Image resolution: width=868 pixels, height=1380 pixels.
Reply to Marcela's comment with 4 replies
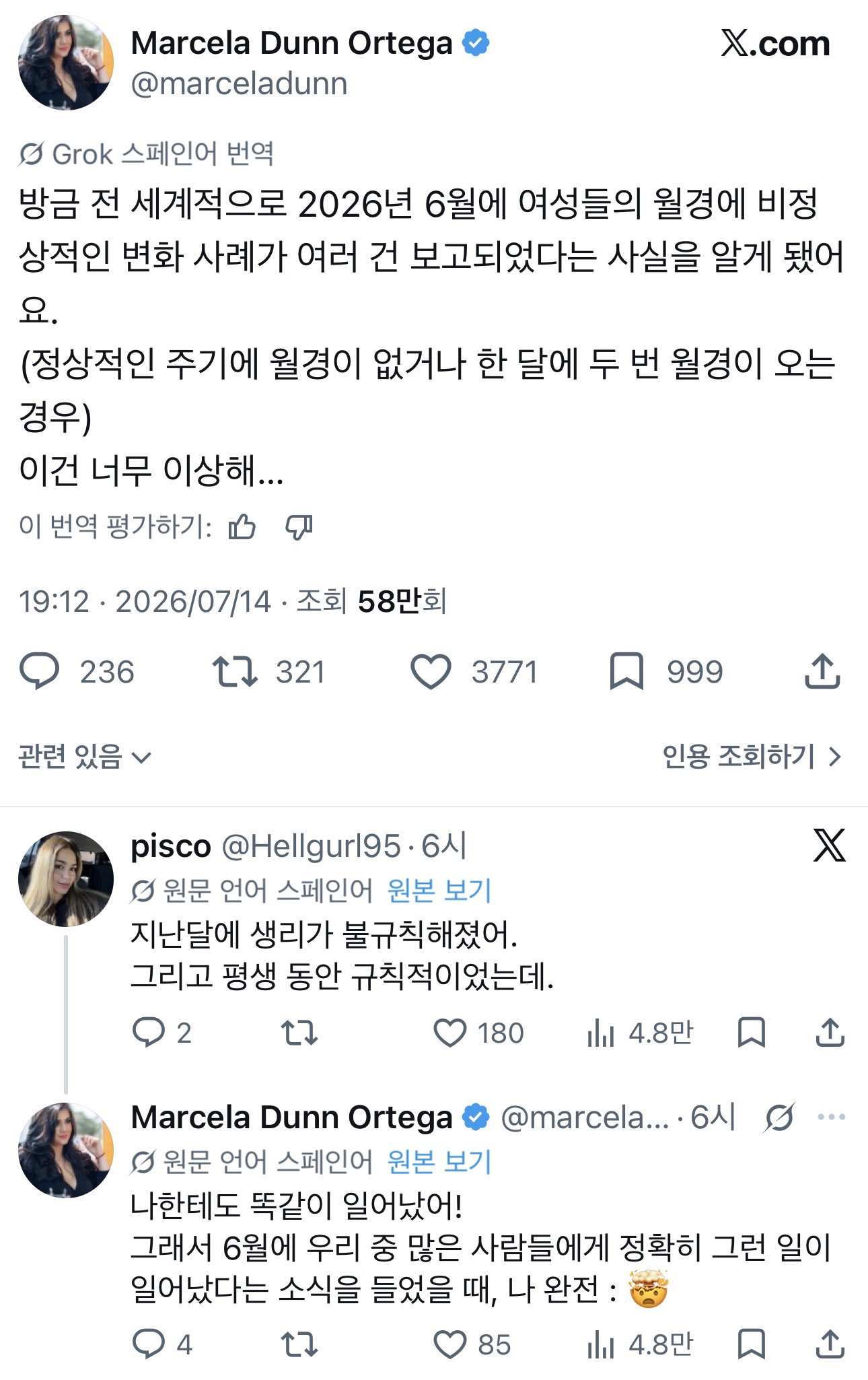[148, 1344]
